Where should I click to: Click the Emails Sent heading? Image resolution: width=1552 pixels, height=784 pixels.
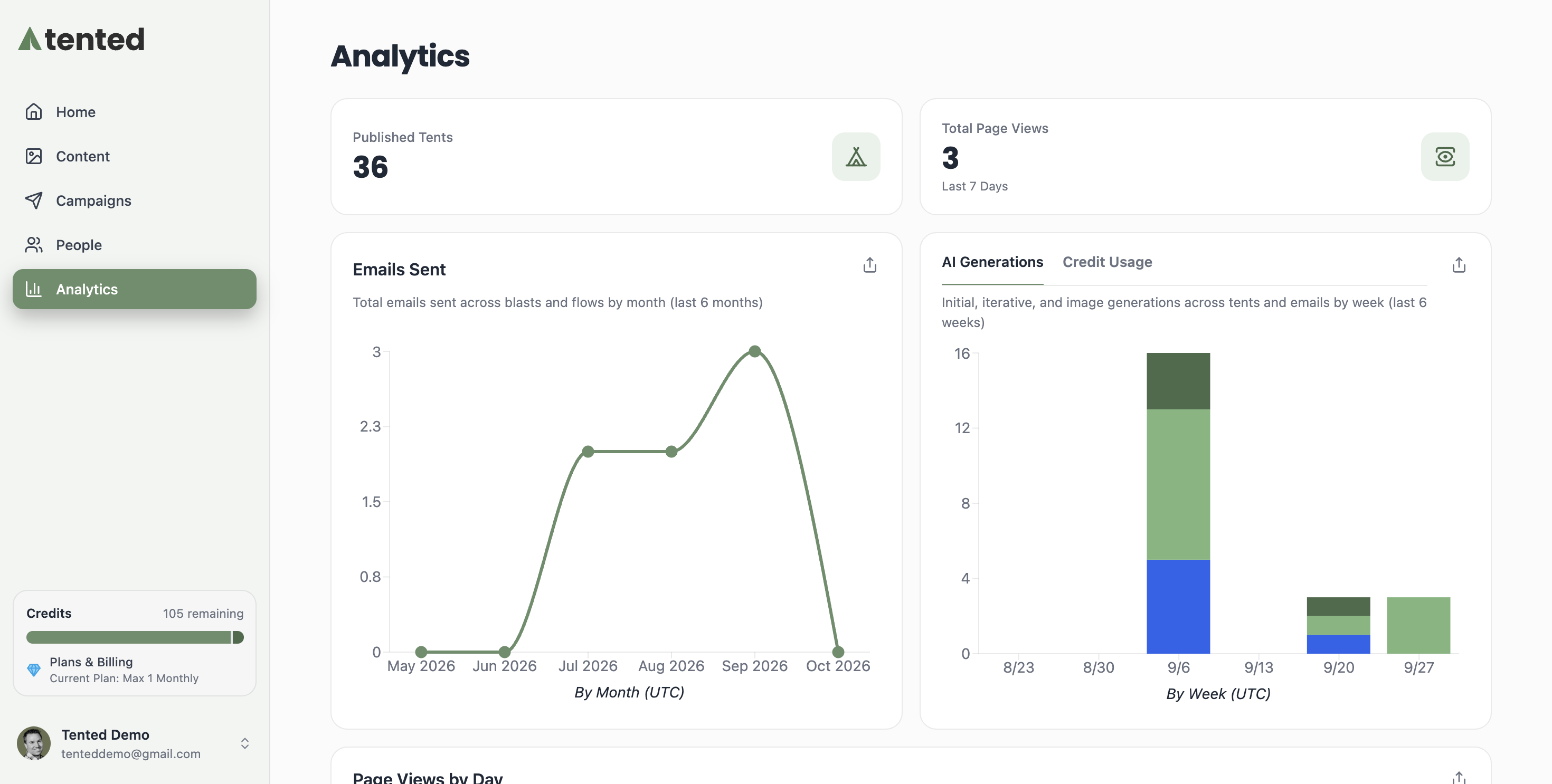click(x=399, y=269)
